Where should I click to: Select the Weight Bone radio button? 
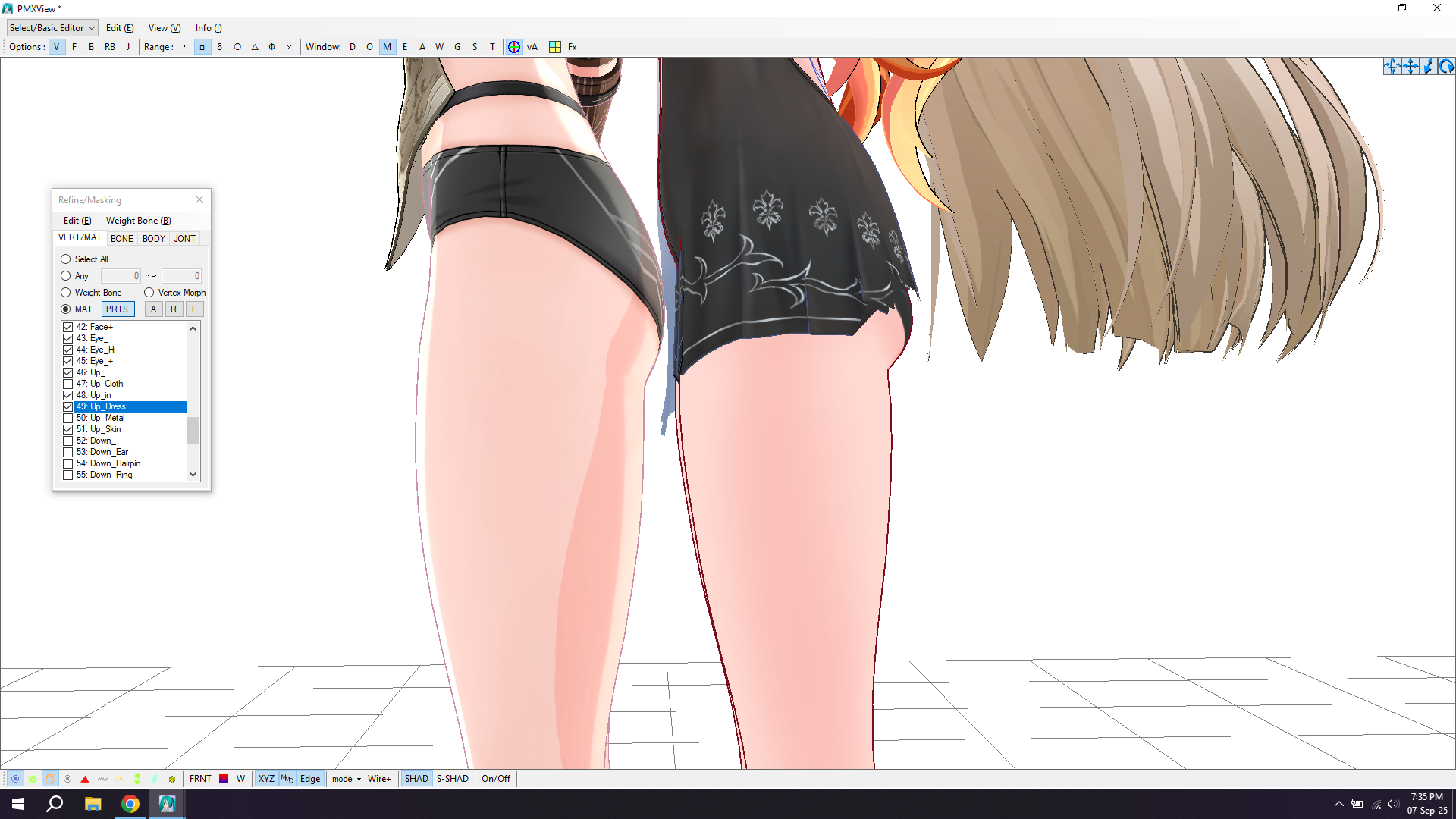tap(66, 293)
